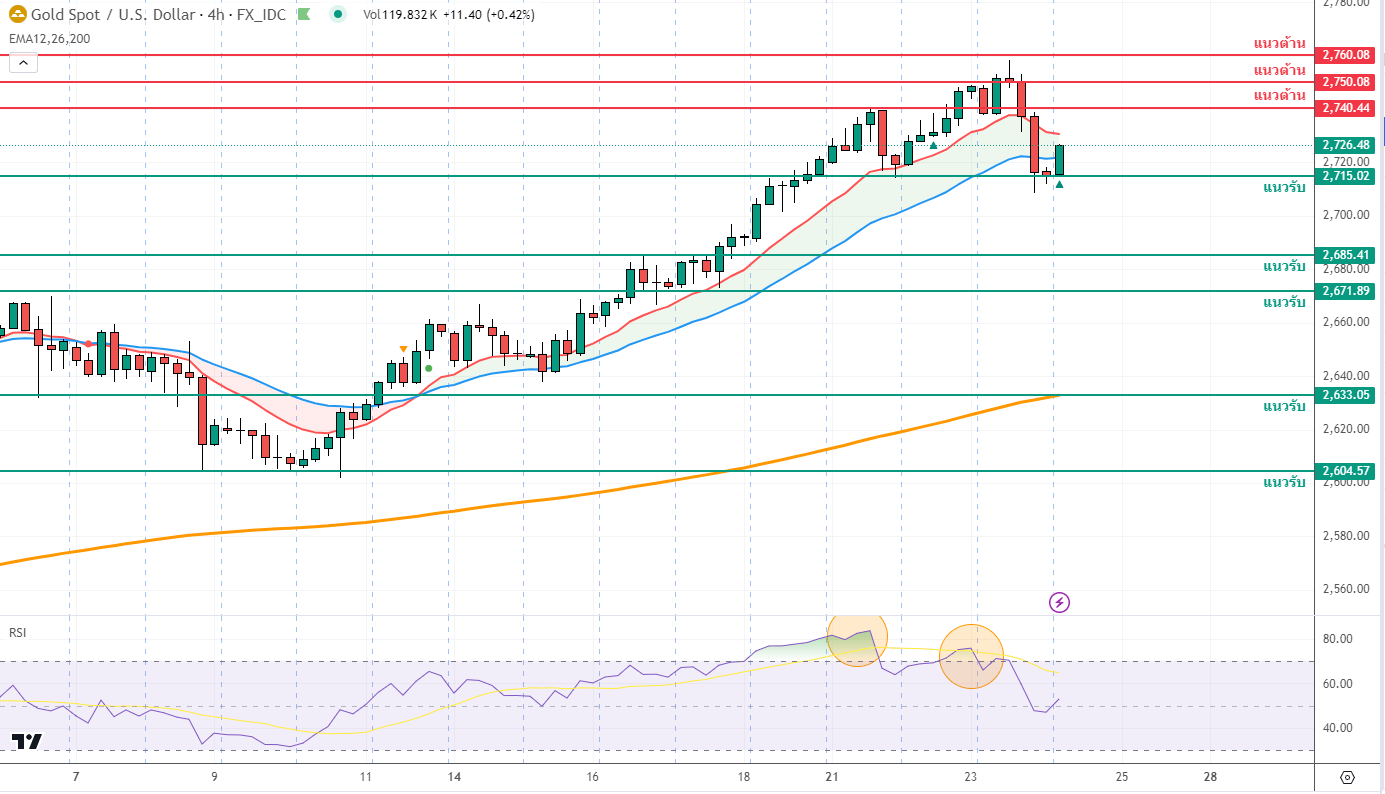Click date label 28 on time axis
This screenshot has height=794, width=1385.
[x=1210, y=777]
